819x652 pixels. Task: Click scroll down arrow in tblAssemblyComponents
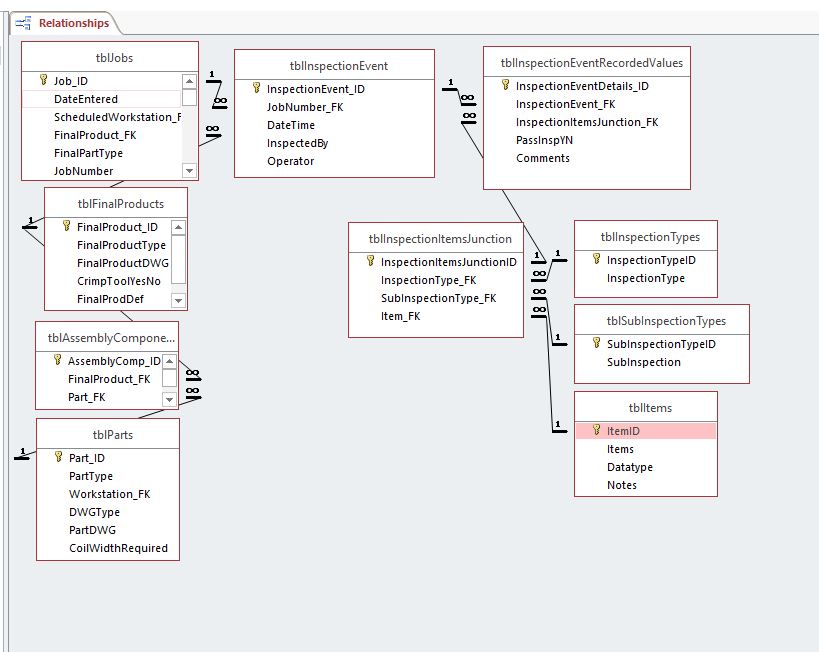(x=169, y=399)
